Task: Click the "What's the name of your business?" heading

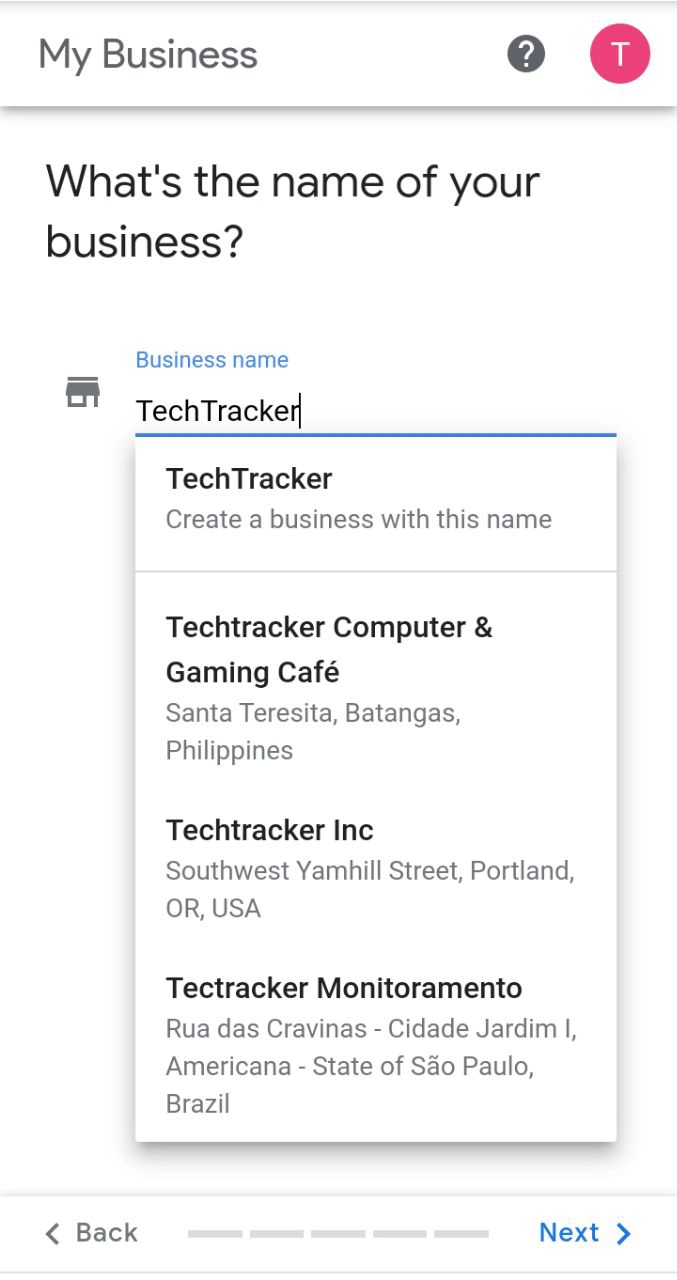Action: [x=293, y=211]
